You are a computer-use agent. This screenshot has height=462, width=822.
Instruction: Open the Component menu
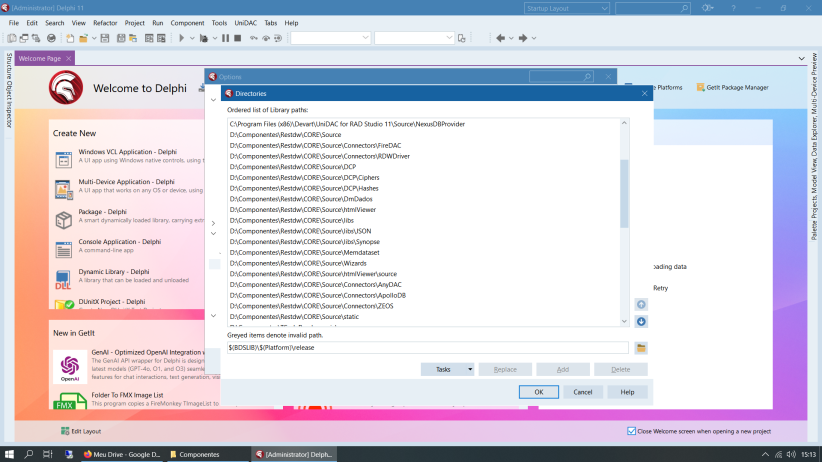coord(187,22)
